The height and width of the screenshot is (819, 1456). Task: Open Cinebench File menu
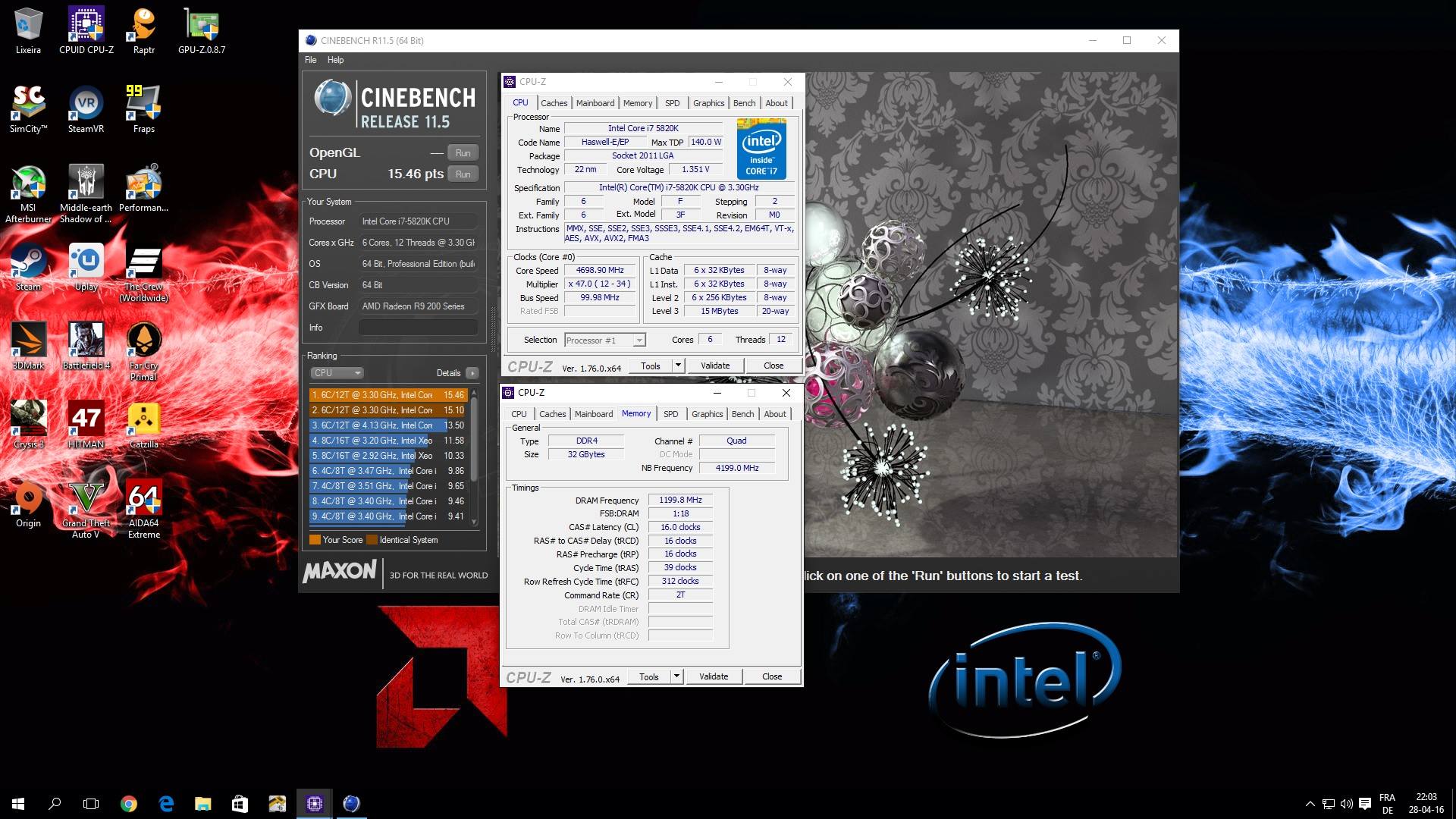click(311, 60)
